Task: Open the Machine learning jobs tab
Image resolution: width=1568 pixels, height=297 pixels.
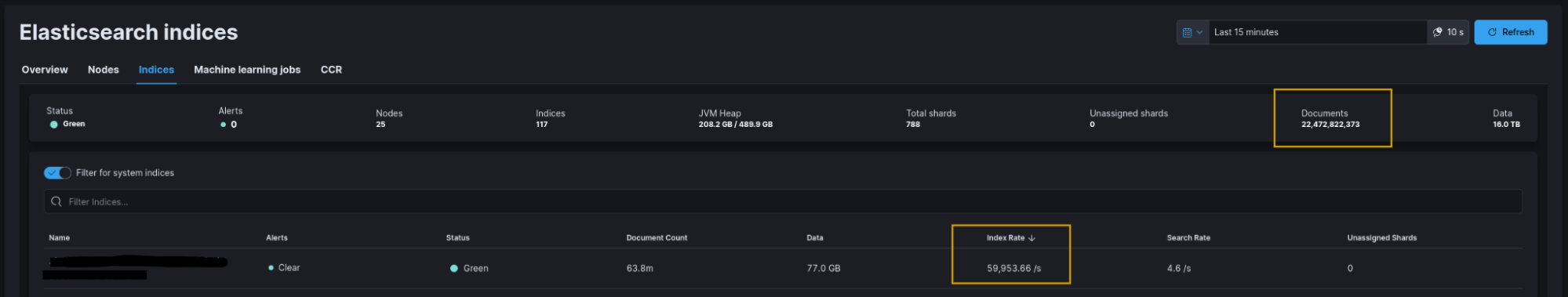Action: tap(247, 70)
